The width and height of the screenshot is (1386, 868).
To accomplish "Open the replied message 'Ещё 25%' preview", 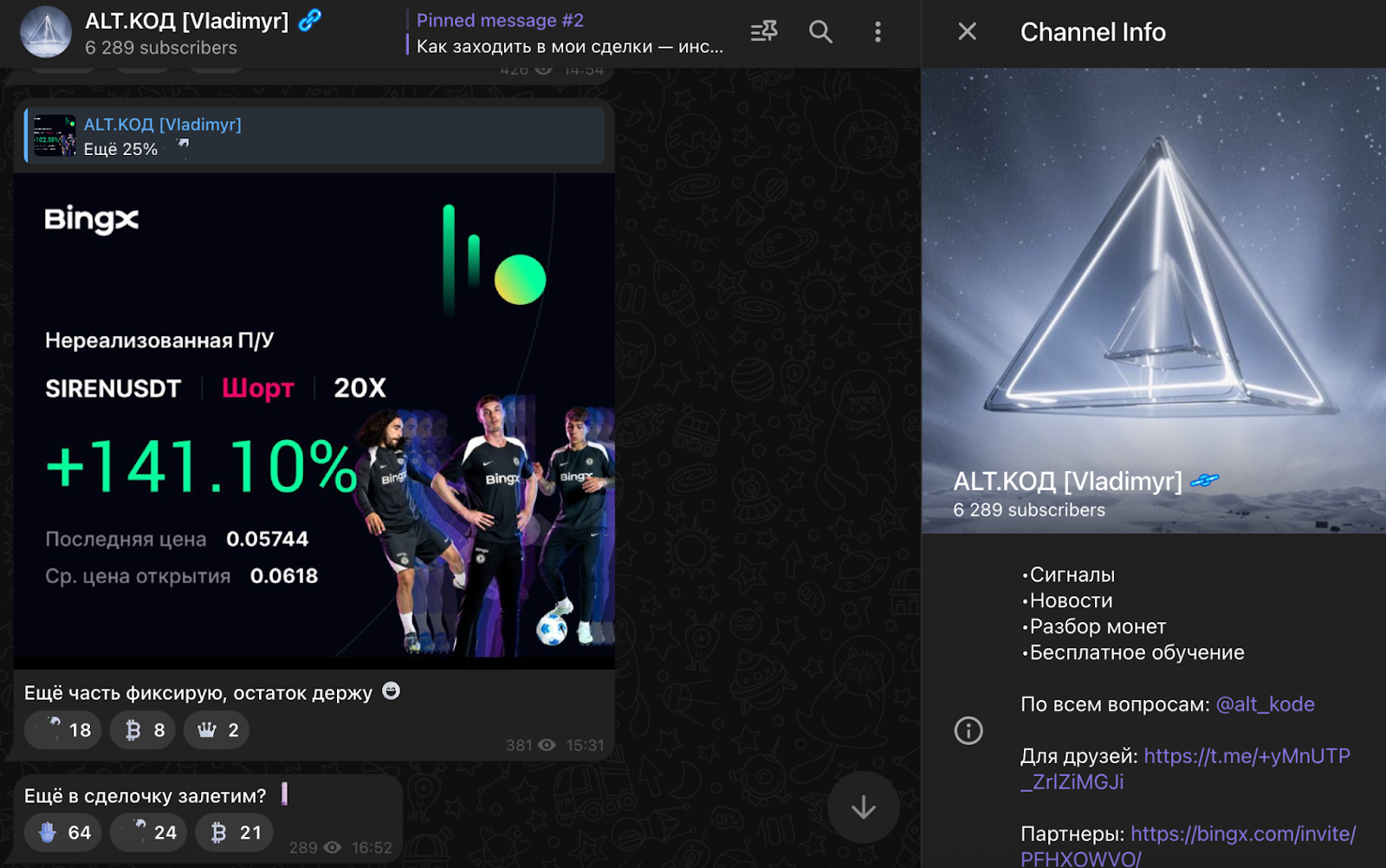I will 314,136.
